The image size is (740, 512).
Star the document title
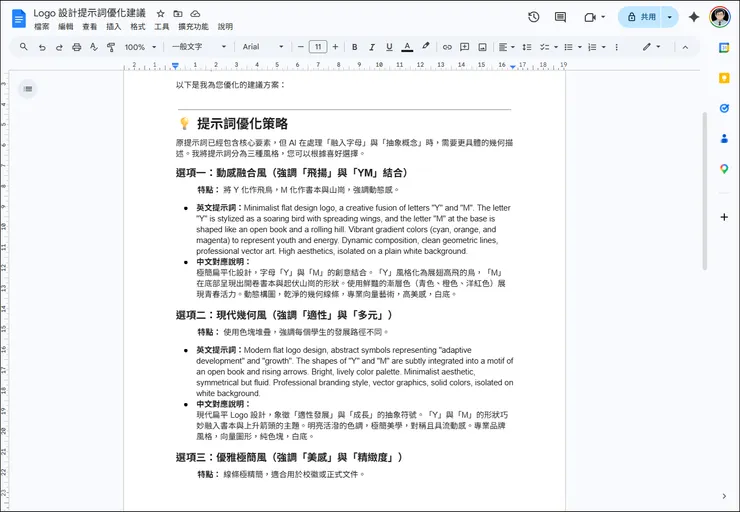[x=160, y=14]
